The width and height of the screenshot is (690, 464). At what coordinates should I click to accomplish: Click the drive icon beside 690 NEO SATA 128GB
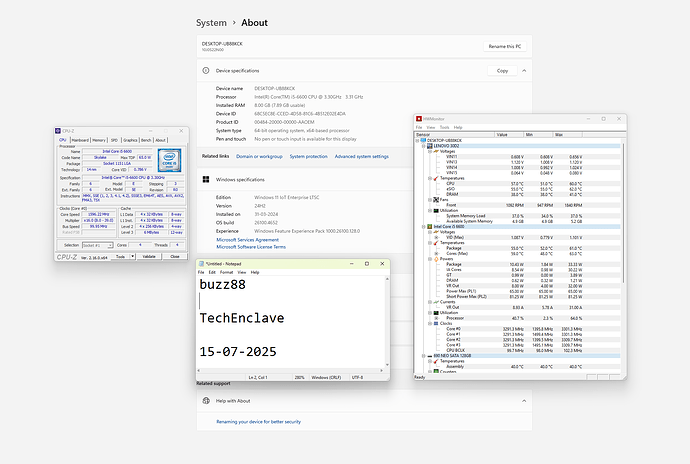point(430,356)
